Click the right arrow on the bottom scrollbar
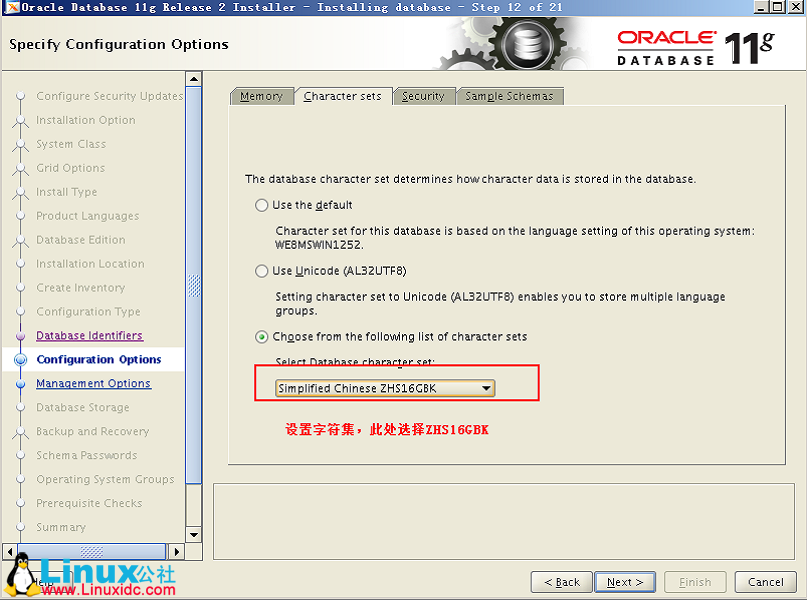Viewport: 807px width, 600px height. 177,550
